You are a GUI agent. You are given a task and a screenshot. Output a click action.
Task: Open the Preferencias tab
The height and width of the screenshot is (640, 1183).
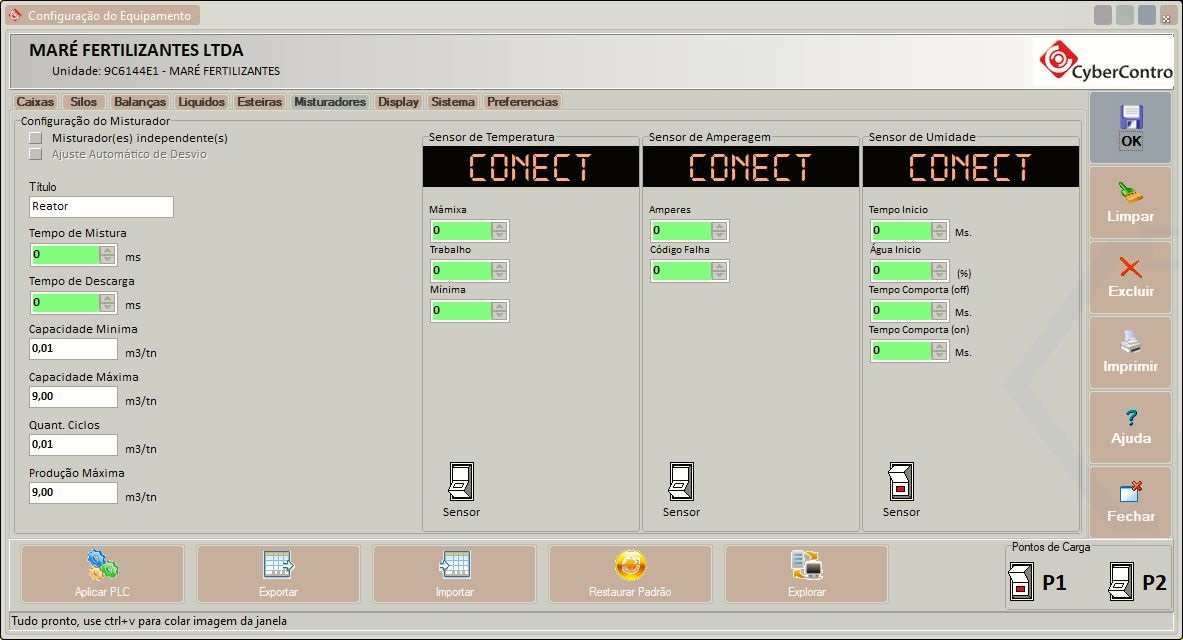point(523,101)
